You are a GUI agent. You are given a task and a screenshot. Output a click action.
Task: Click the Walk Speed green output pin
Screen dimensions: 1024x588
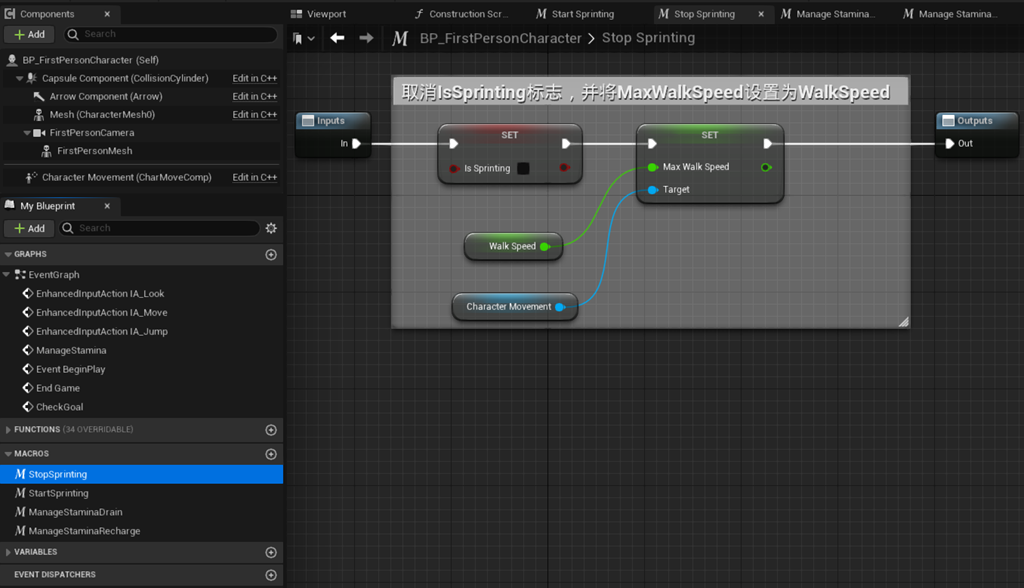545,246
